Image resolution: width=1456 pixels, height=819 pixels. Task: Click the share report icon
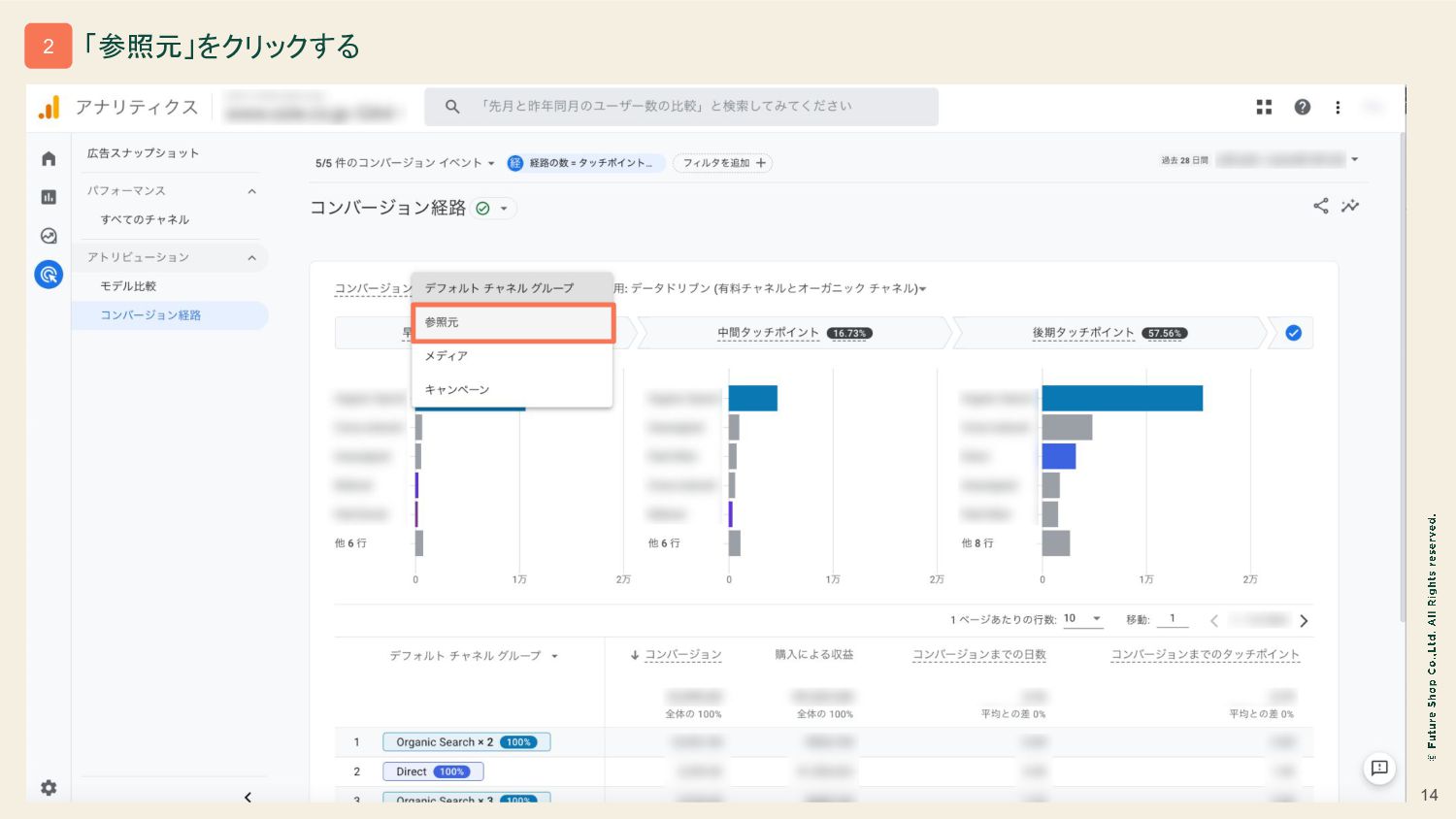click(1320, 206)
